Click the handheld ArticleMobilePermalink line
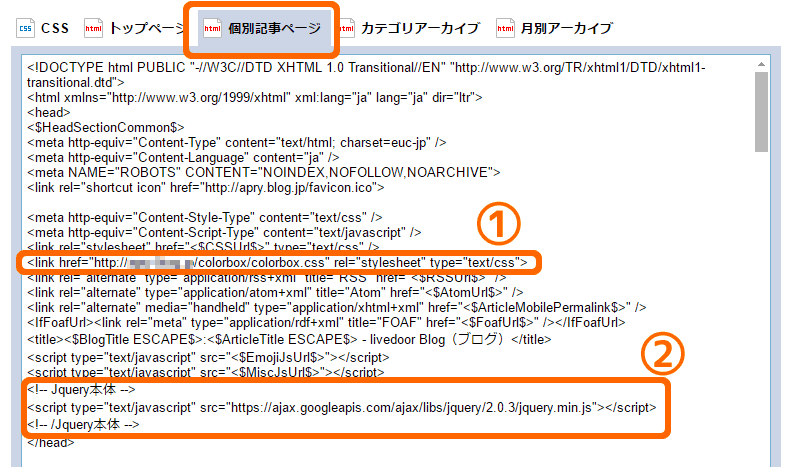Viewport: 799px width, 467px height. tap(337, 307)
